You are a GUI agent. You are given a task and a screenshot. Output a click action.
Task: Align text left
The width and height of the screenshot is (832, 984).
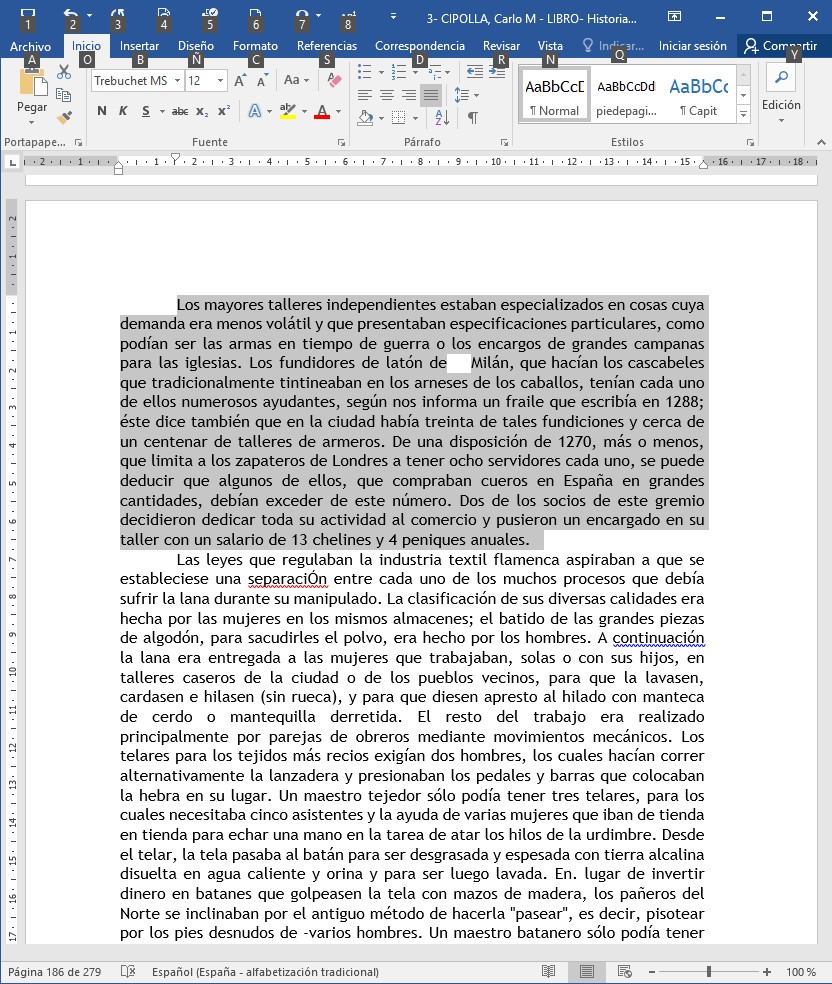coord(365,95)
